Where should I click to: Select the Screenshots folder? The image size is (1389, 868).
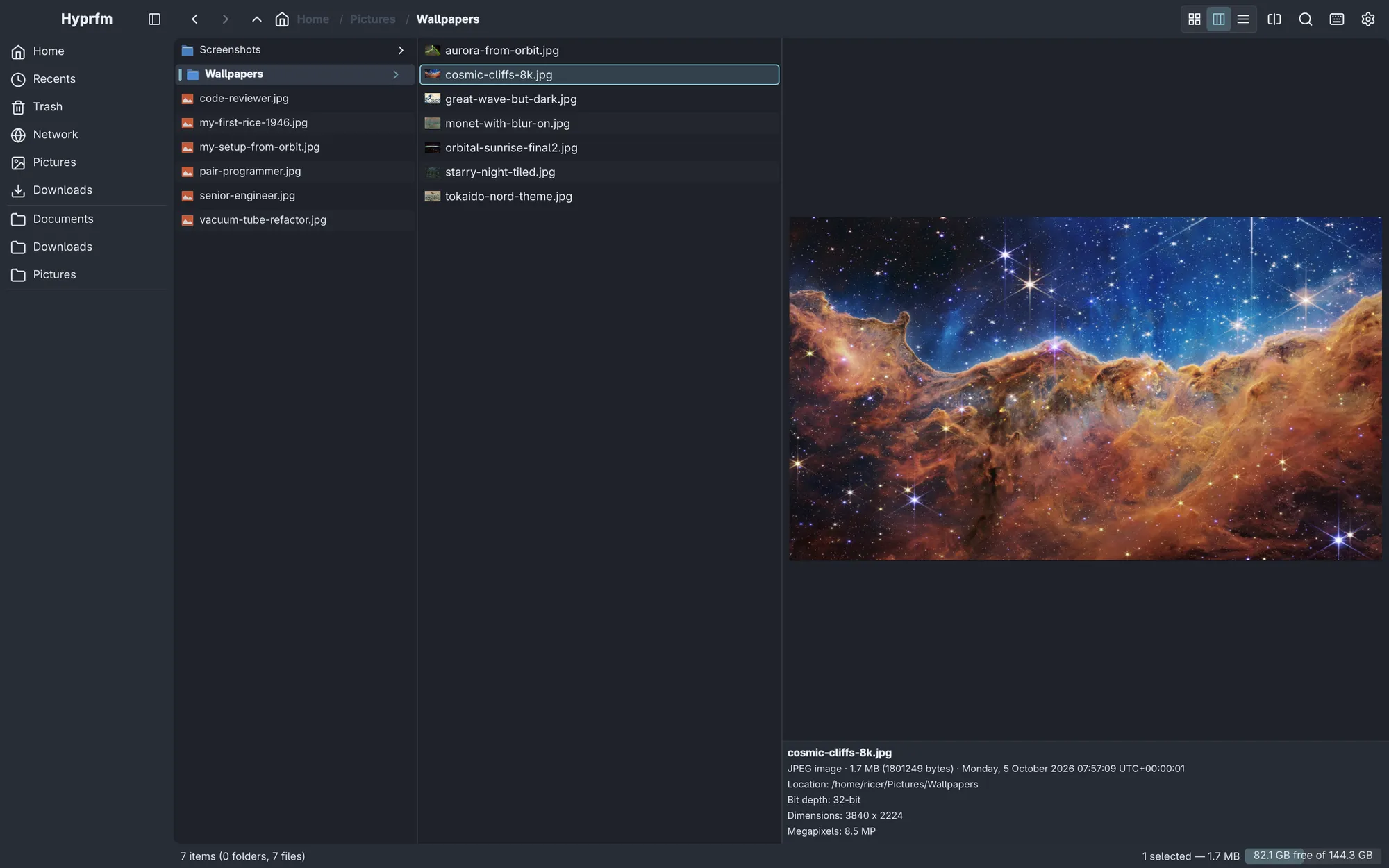(294, 50)
